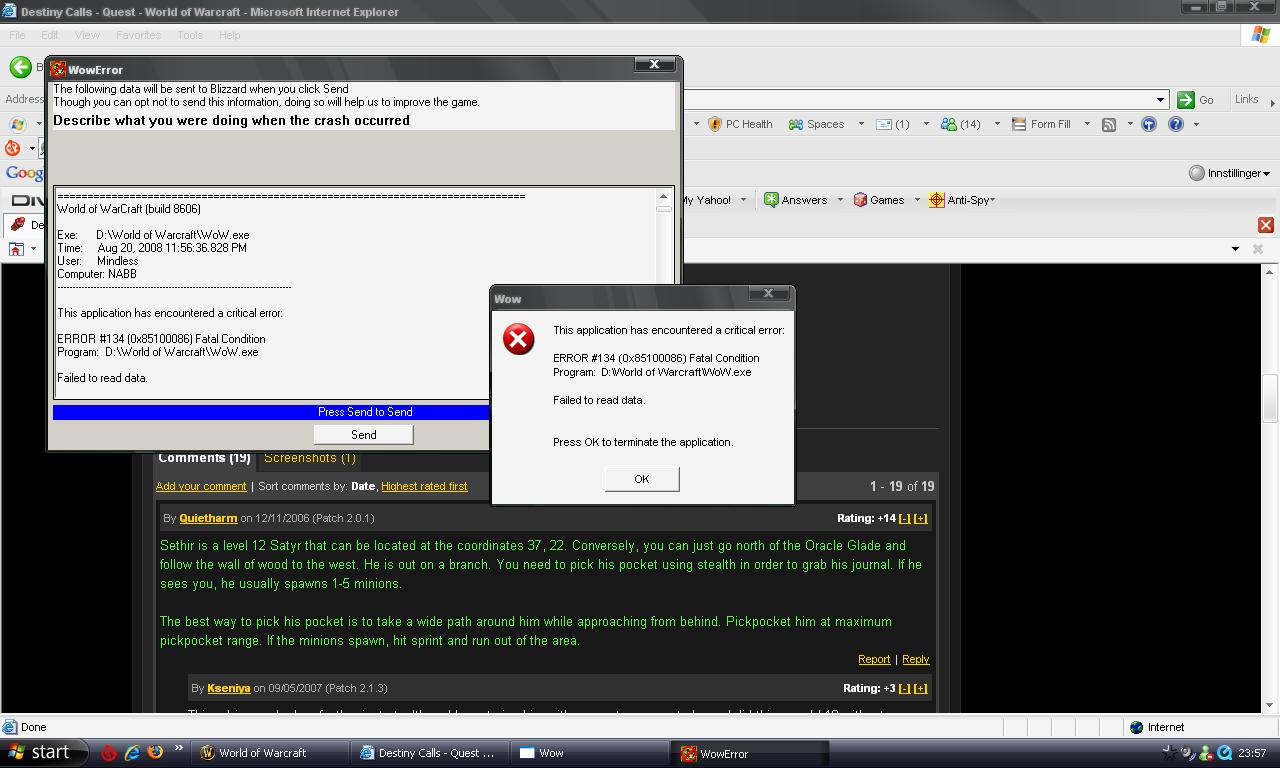1280x768 pixels.
Task: Go back with the green arrow button
Action: [20, 67]
